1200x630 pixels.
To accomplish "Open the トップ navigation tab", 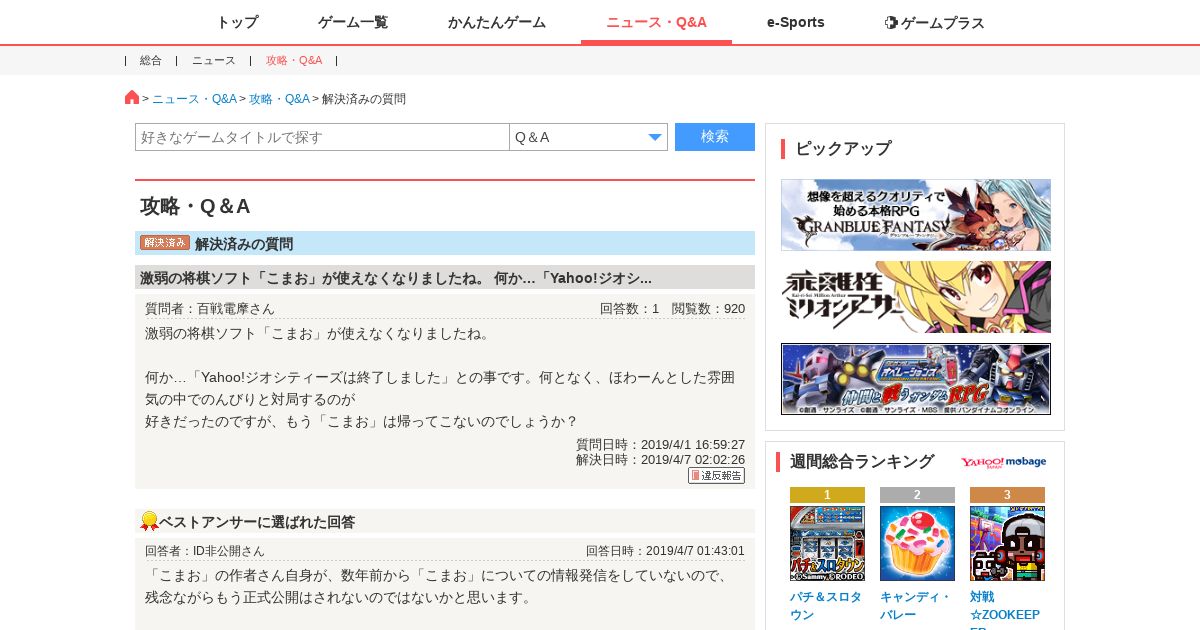I will pos(237,22).
